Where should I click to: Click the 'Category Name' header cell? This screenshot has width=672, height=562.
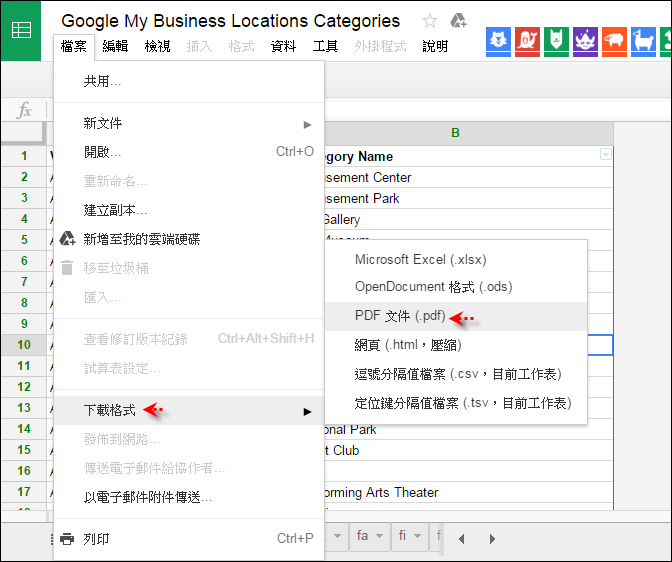tap(469, 156)
